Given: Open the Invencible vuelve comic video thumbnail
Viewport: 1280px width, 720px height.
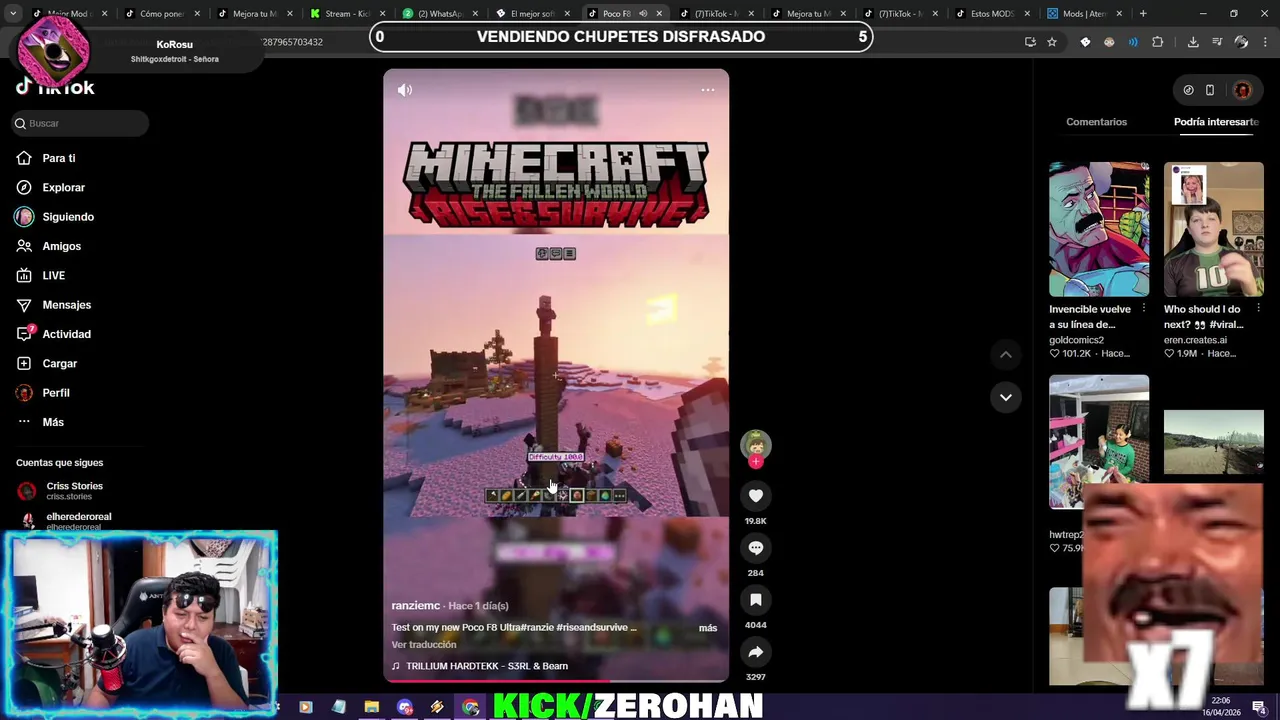Looking at the screenshot, I should pyautogui.click(x=1099, y=229).
